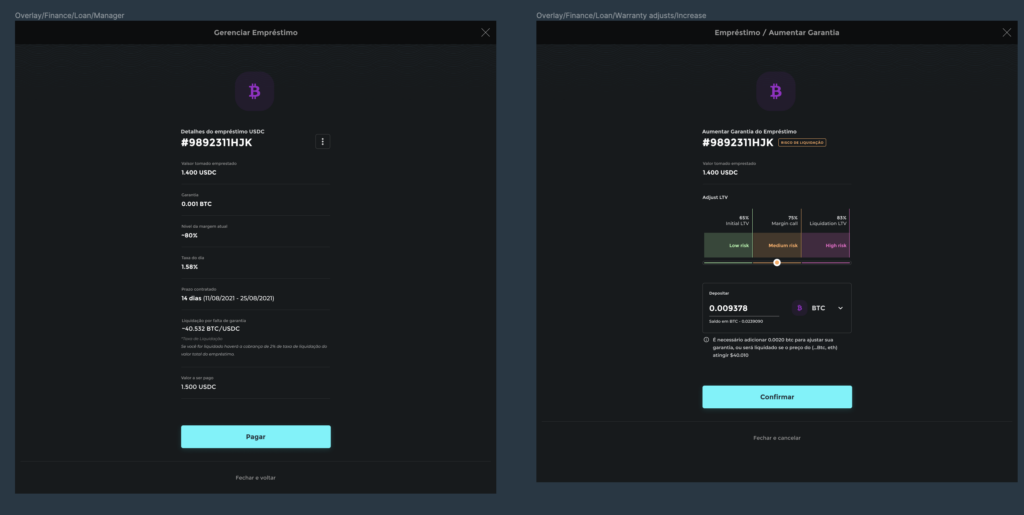The width and height of the screenshot is (1024, 515).
Task: Click the info icon next to the warning text
Action: [706, 340]
